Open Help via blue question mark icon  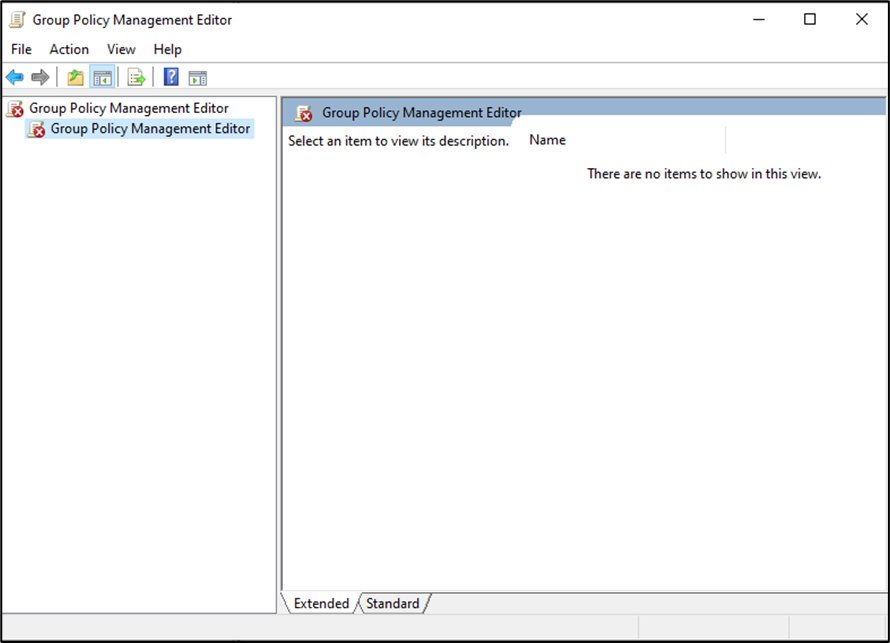click(x=171, y=77)
